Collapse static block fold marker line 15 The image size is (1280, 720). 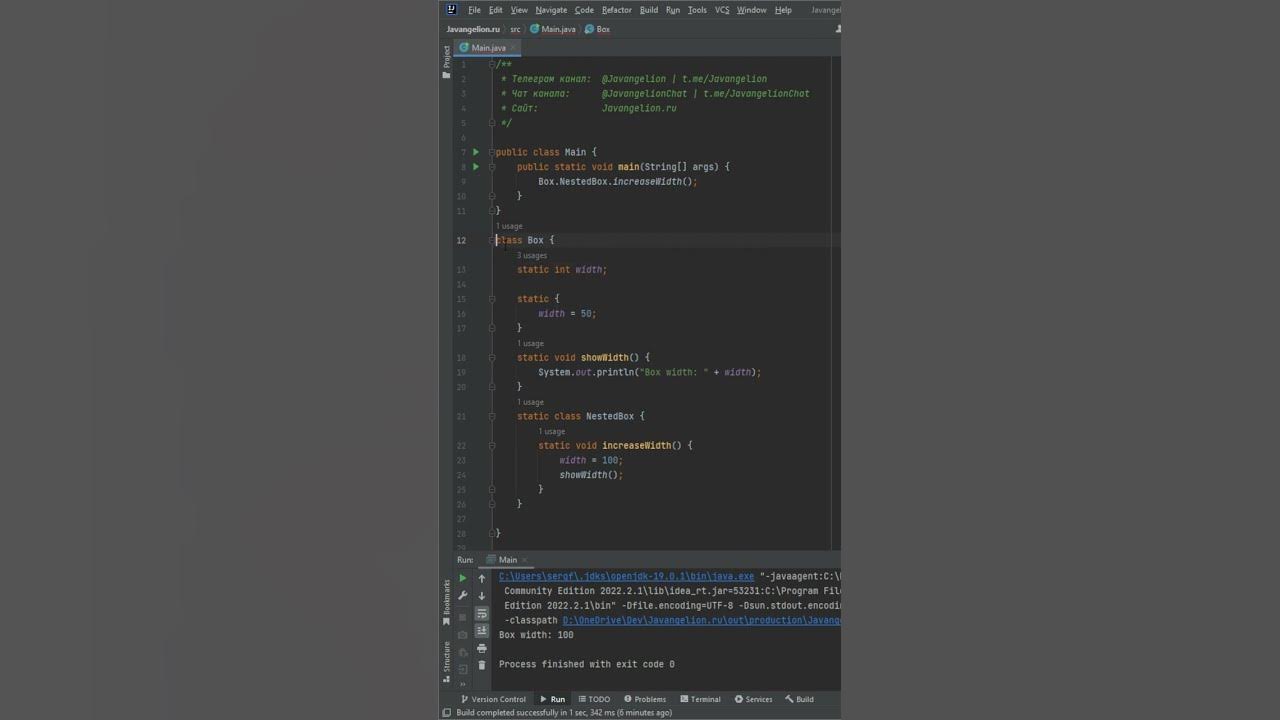pyautogui.click(x=492, y=299)
